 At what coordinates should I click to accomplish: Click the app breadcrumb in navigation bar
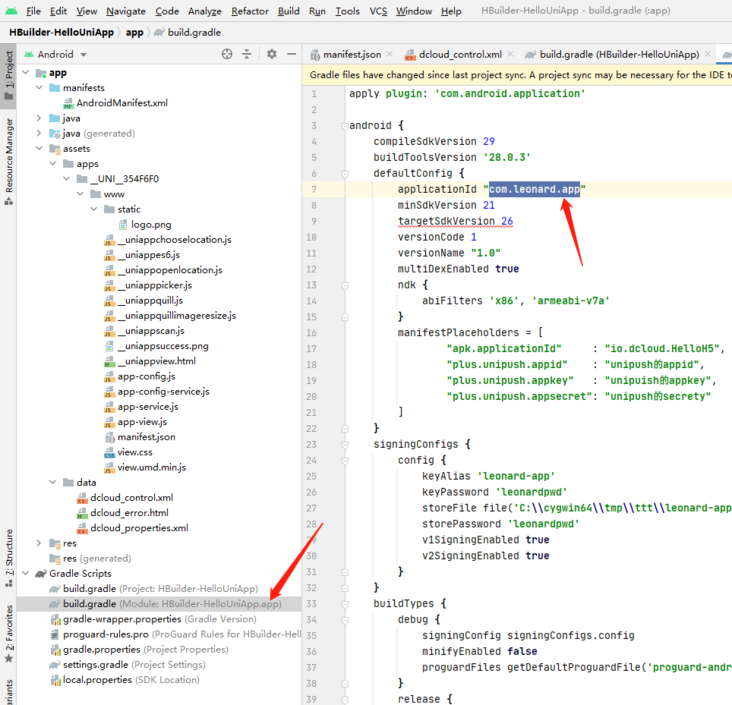pyautogui.click(x=134, y=33)
